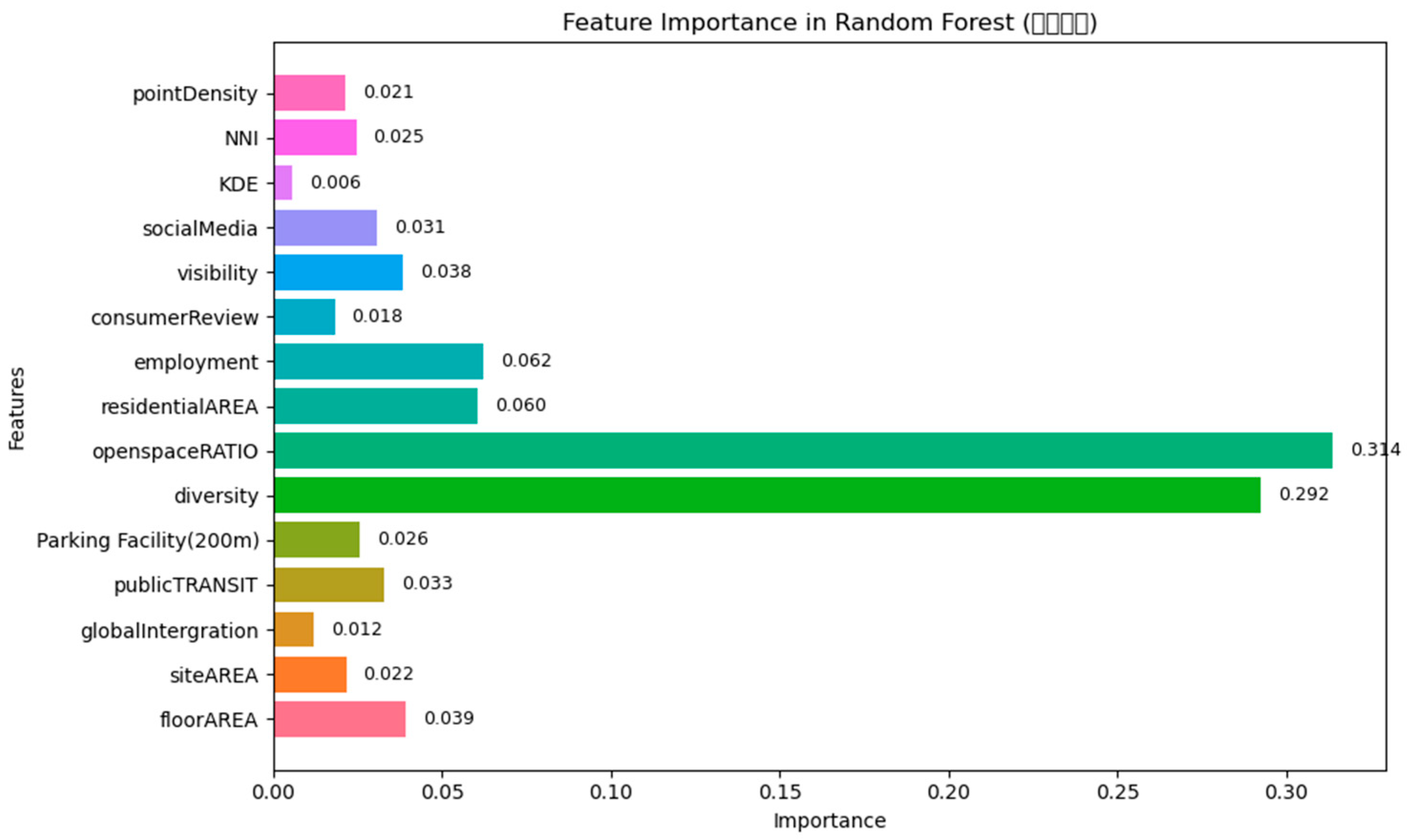Screen dimensions: 1410x840
Task: Select the 0.022 value label
Action: [389, 673]
